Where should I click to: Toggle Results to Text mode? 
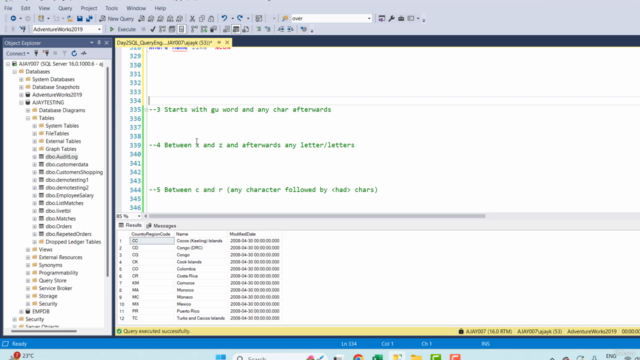[x=226, y=29]
